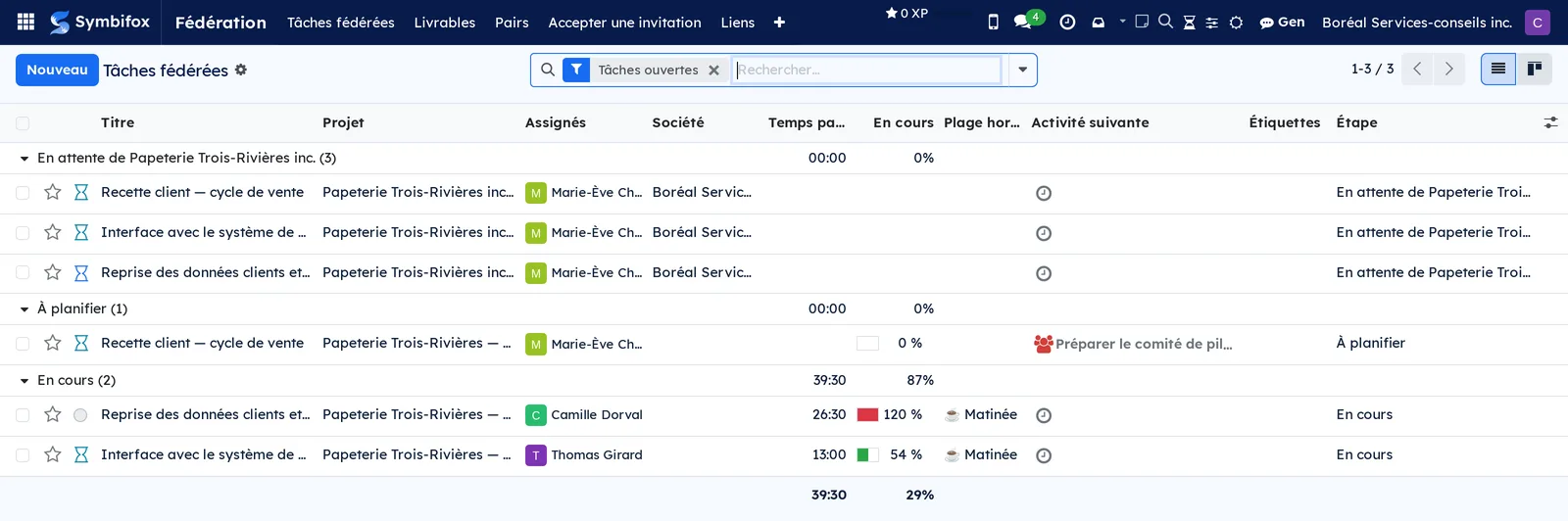This screenshot has width=1568, height=521.
Task: Open the phone icon in top bar
Action: pyautogui.click(x=993, y=22)
